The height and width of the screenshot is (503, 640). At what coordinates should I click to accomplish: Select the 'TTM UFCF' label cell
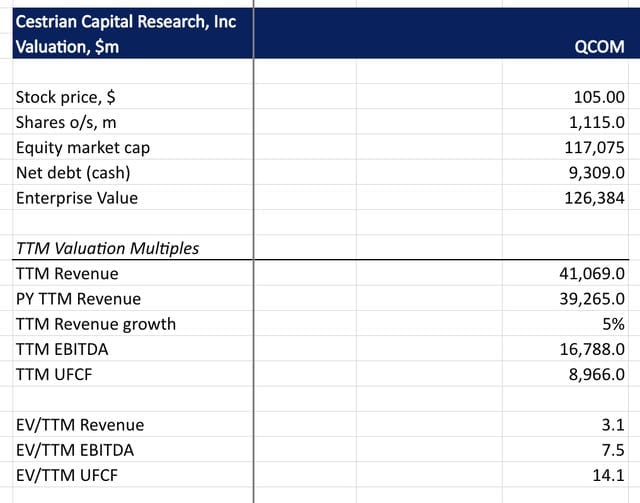point(54,374)
